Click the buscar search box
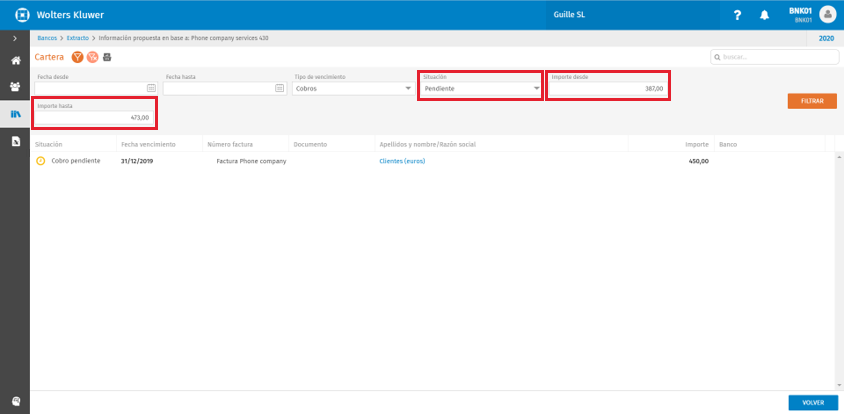844x414 pixels. 775,57
